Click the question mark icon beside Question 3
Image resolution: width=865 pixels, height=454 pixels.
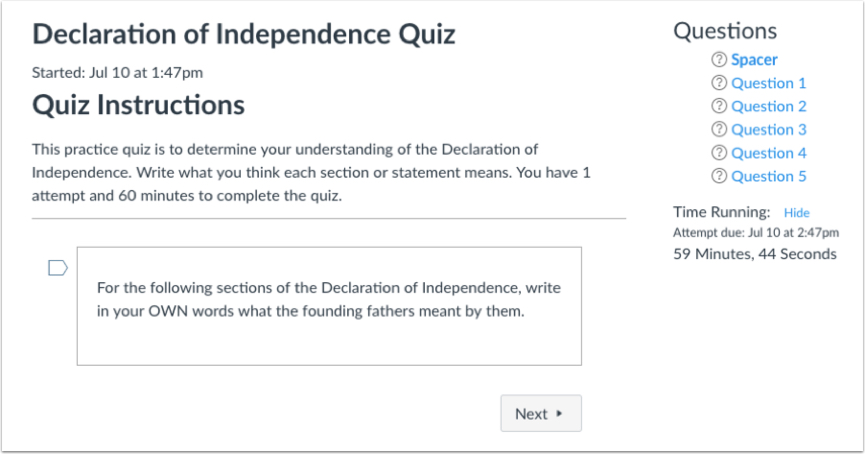click(x=719, y=129)
